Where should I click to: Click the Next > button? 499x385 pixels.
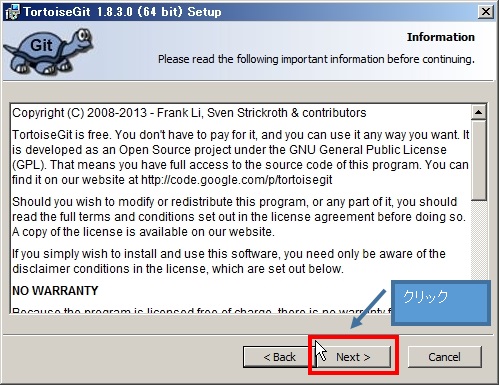tap(353, 357)
